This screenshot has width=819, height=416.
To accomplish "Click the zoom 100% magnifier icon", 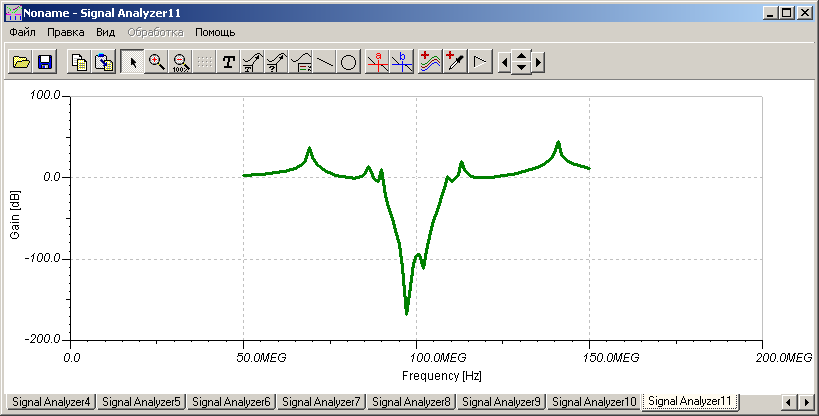I will coord(180,62).
